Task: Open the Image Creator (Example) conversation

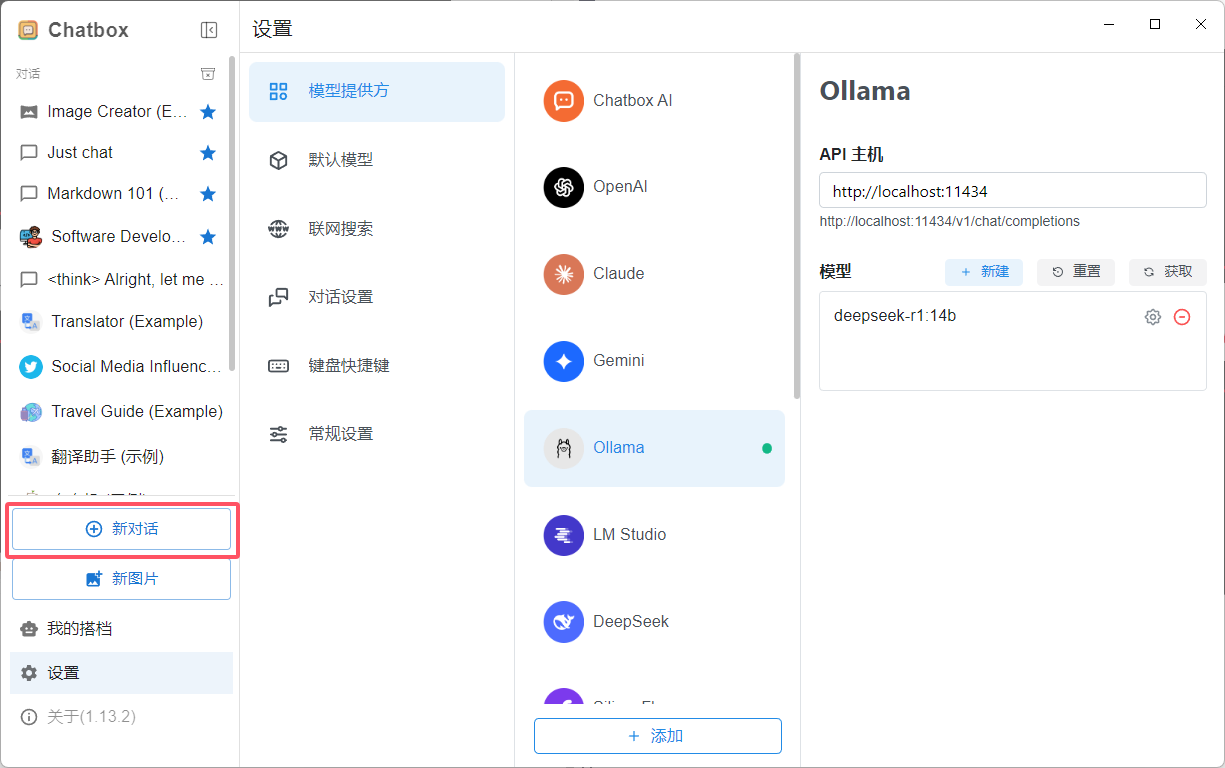Action: pos(118,112)
